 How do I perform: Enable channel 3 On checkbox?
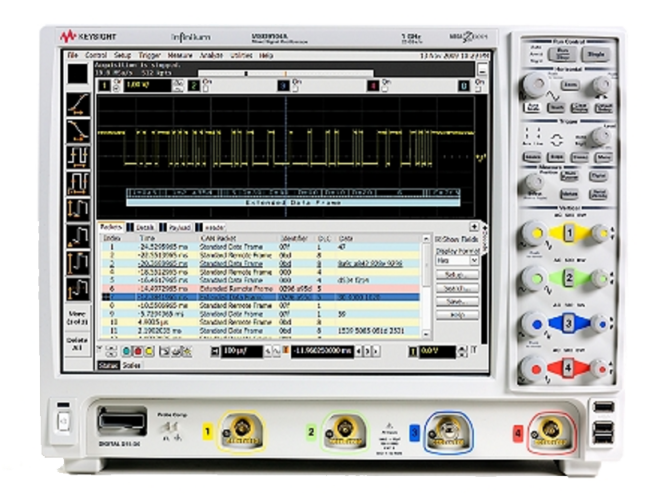tap(296, 89)
